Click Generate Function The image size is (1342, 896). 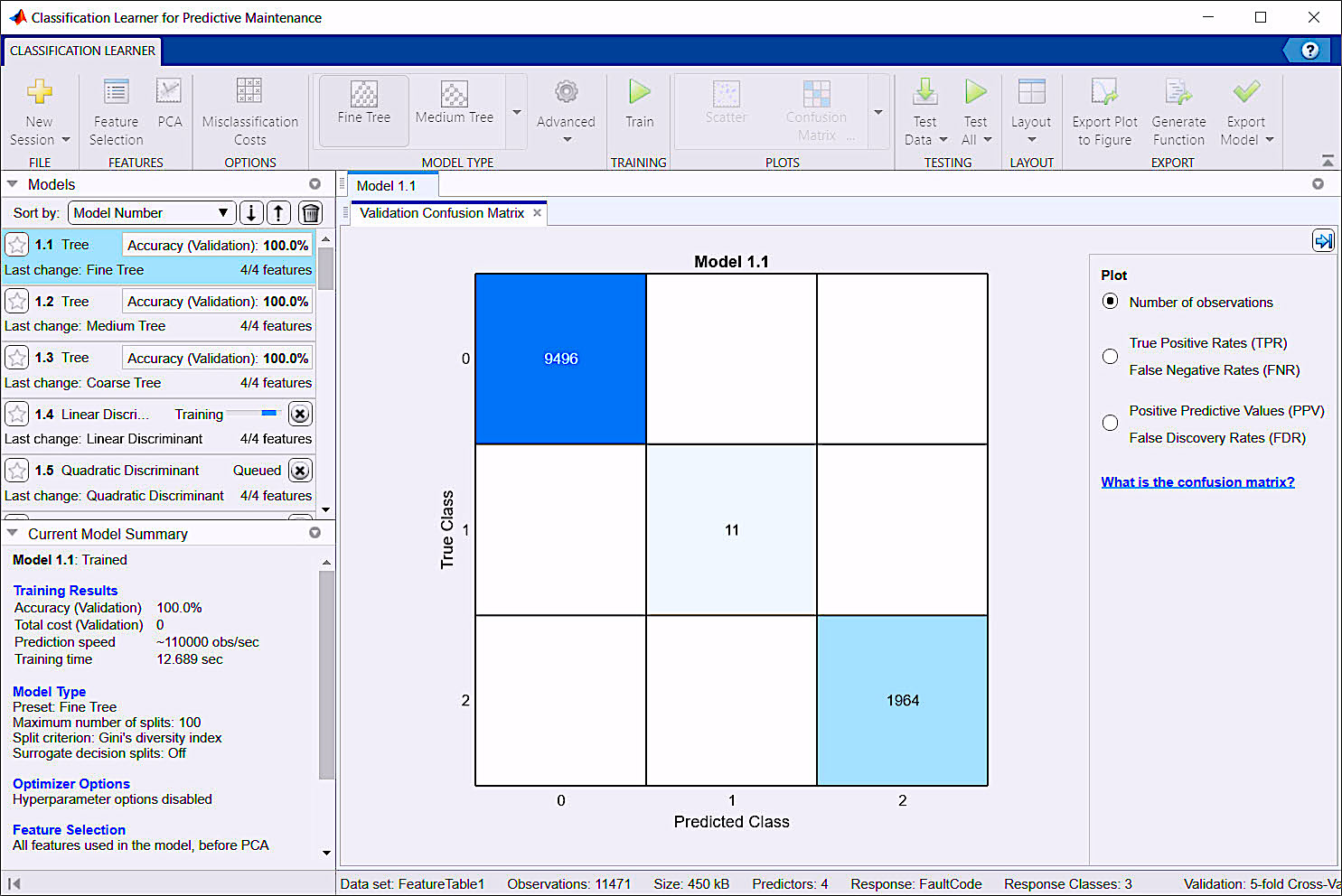[1178, 113]
